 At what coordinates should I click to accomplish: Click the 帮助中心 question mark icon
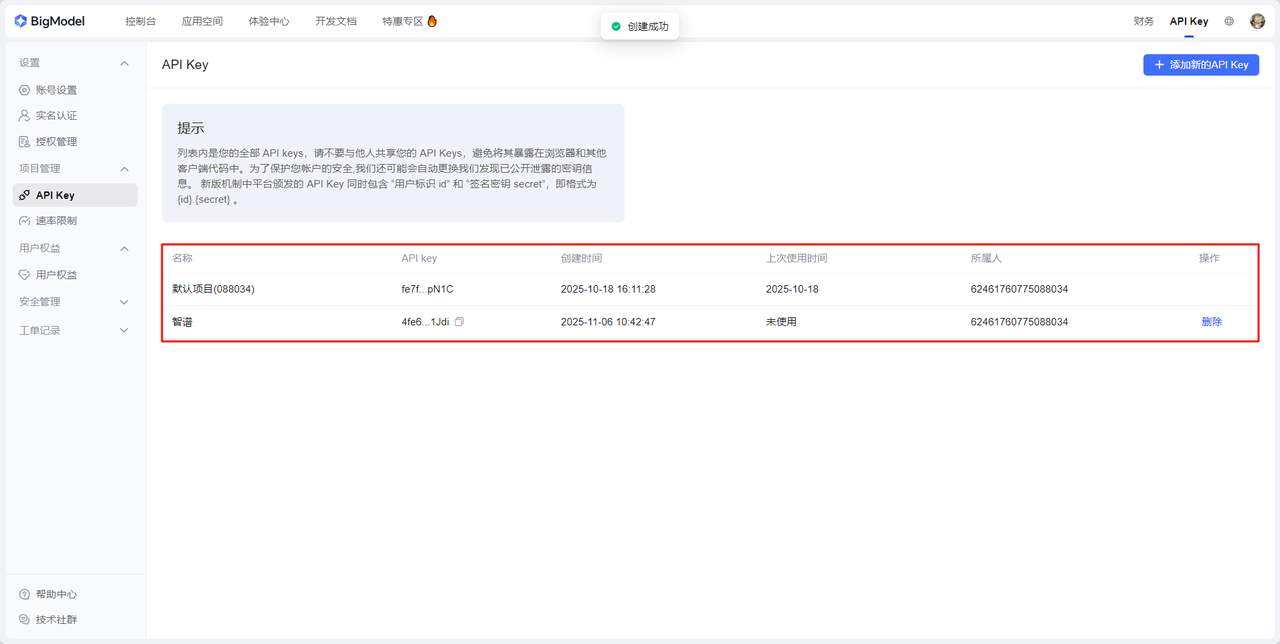[x=25, y=594]
